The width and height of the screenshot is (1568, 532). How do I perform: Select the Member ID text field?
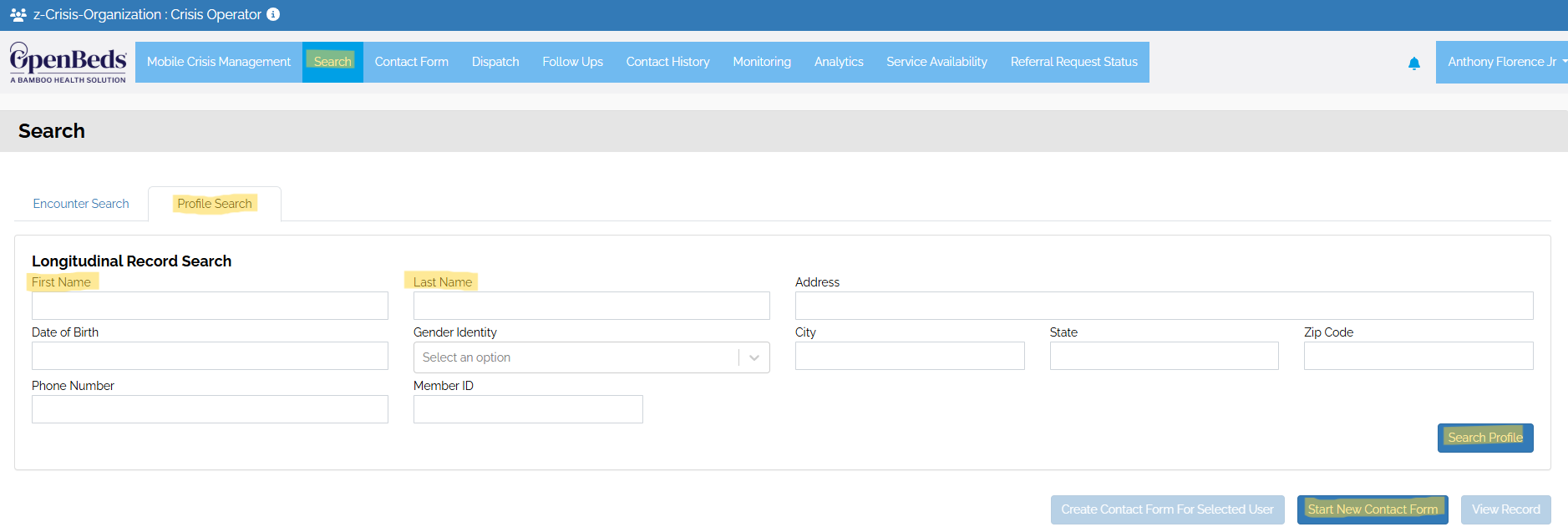click(x=528, y=409)
